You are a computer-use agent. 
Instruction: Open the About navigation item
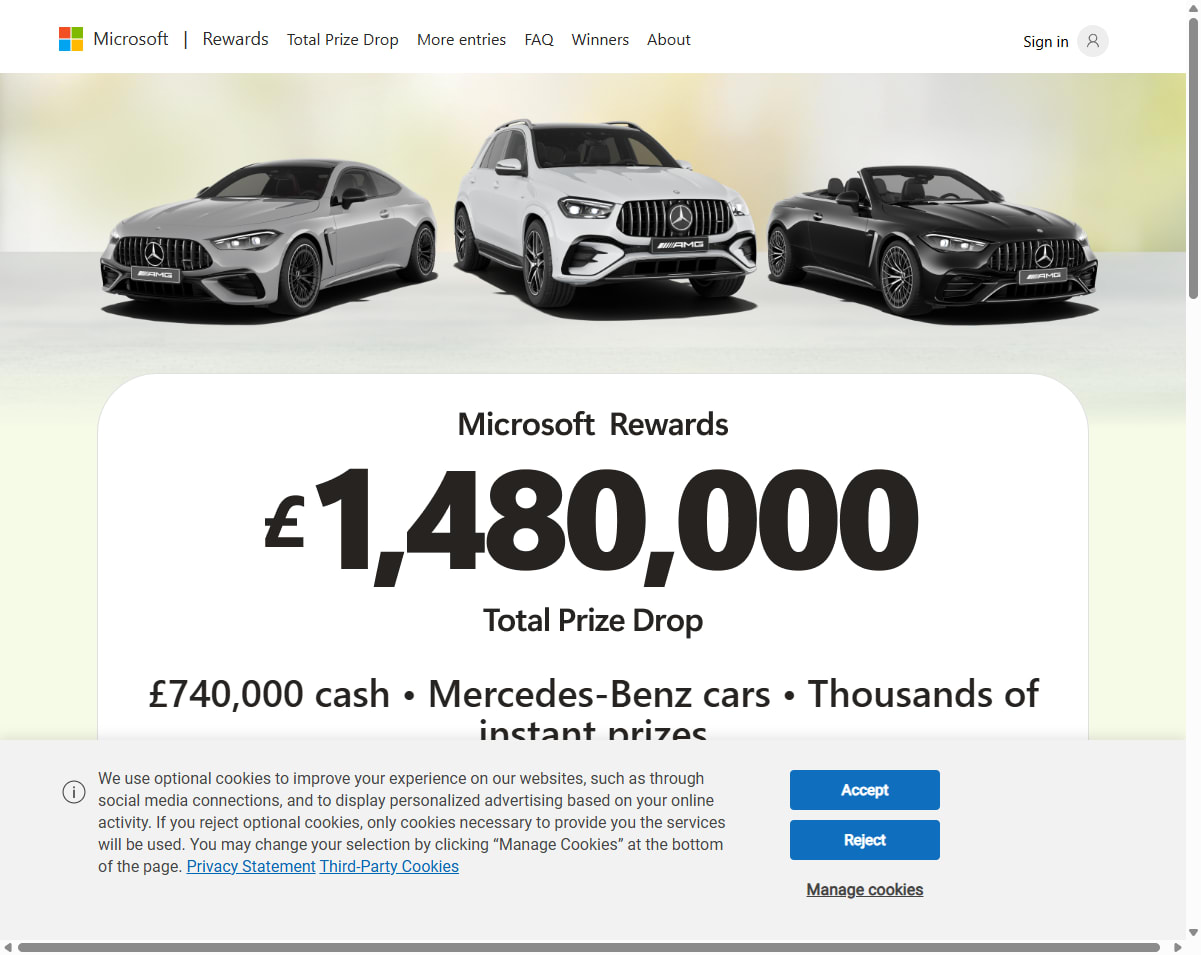click(x=669, y=40)
